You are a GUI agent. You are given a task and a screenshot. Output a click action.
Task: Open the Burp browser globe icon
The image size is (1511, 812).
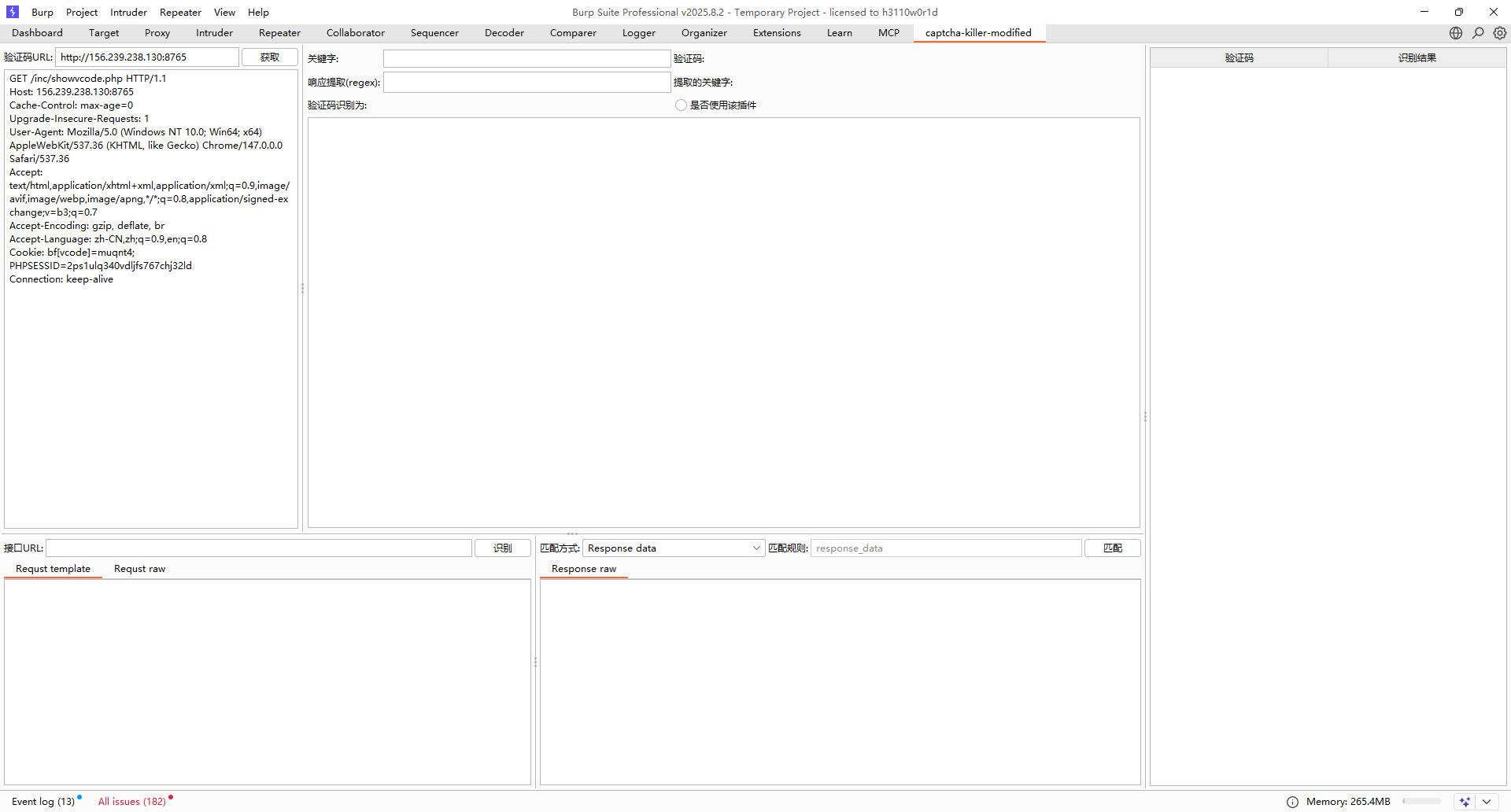(x=1456, y=33)
